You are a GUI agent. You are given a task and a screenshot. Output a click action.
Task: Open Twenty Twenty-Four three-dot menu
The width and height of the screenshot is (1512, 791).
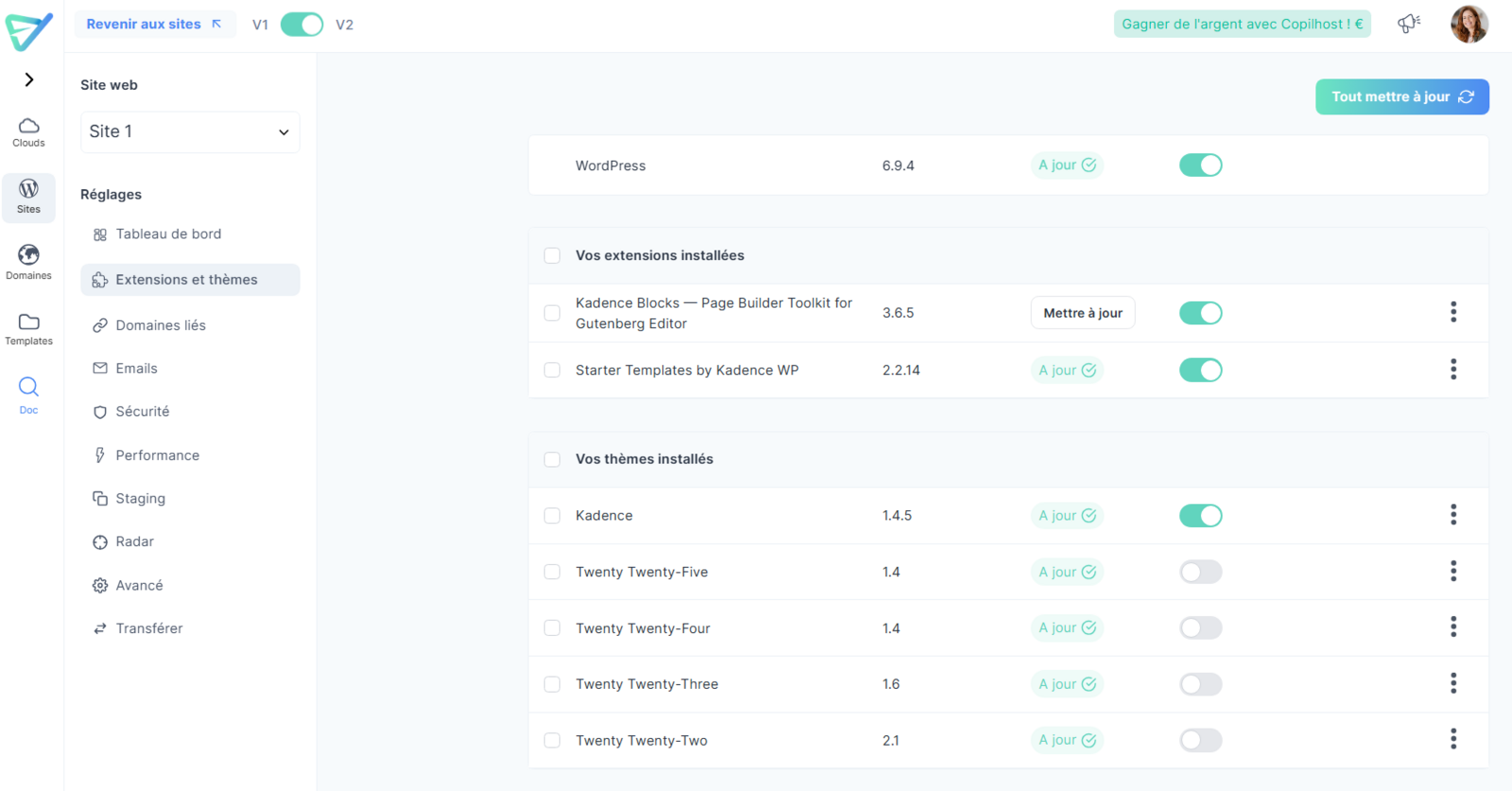click(1453, 628)
